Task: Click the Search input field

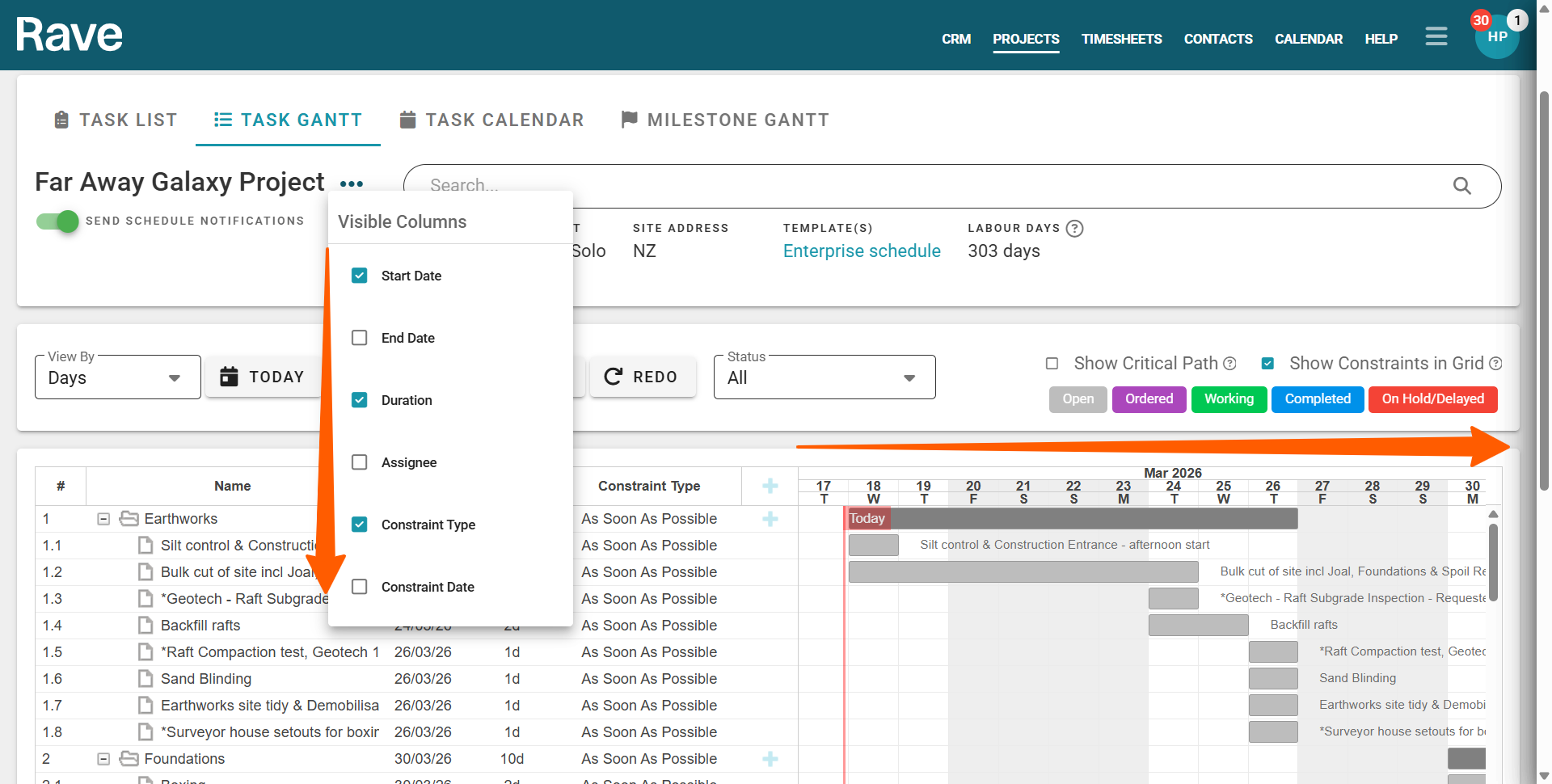Action: (x=930, y=186)
